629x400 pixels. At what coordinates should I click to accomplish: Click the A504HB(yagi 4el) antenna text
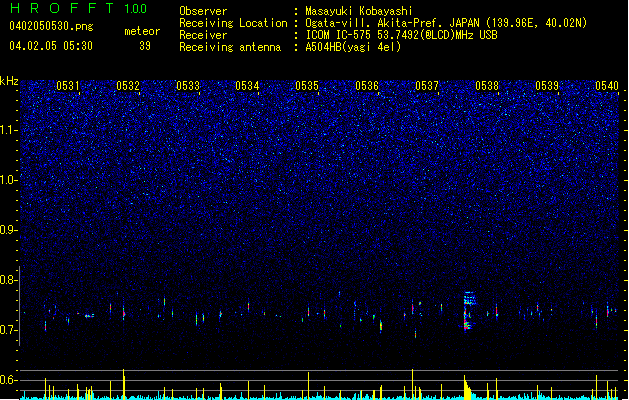click(x=353, y=47)
